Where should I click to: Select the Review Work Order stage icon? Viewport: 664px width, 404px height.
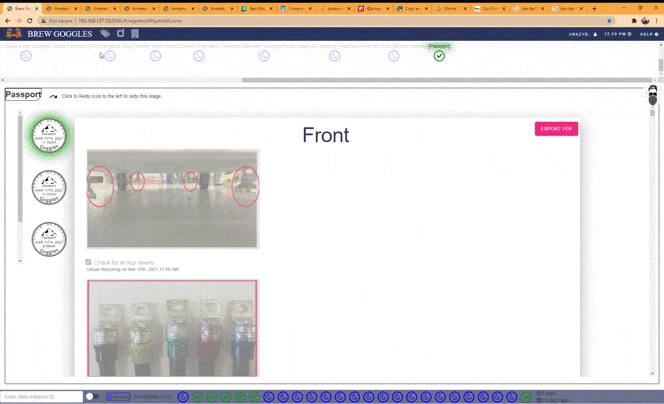click(x=155, y=56)
